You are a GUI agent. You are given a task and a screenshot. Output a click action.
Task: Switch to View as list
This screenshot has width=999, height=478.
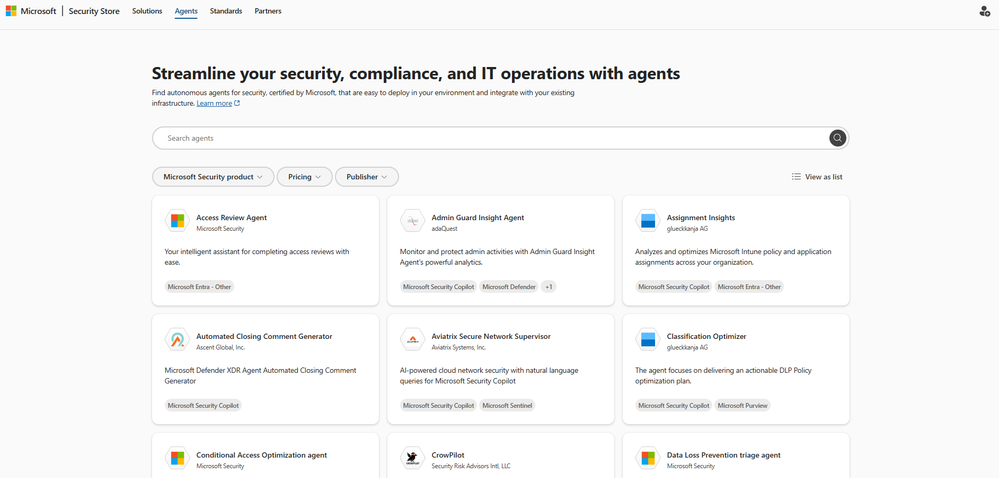click(x=817, y=177)
